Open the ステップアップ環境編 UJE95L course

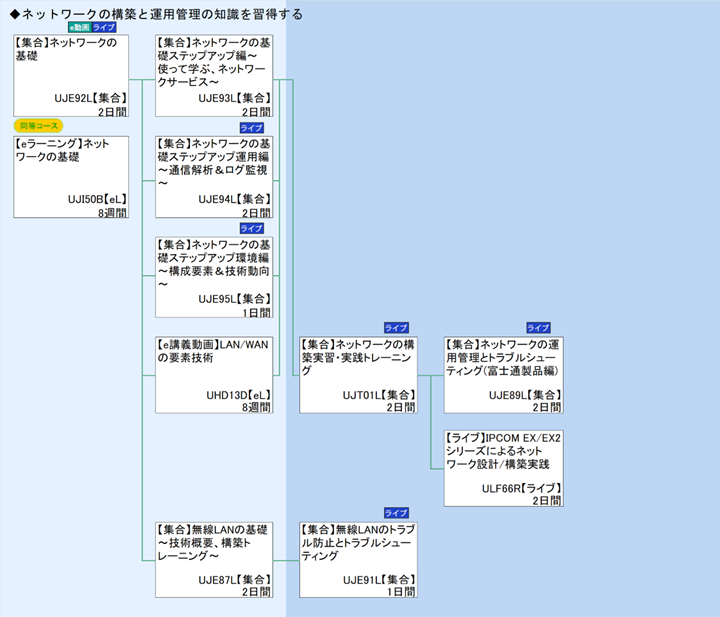point(214,276)
